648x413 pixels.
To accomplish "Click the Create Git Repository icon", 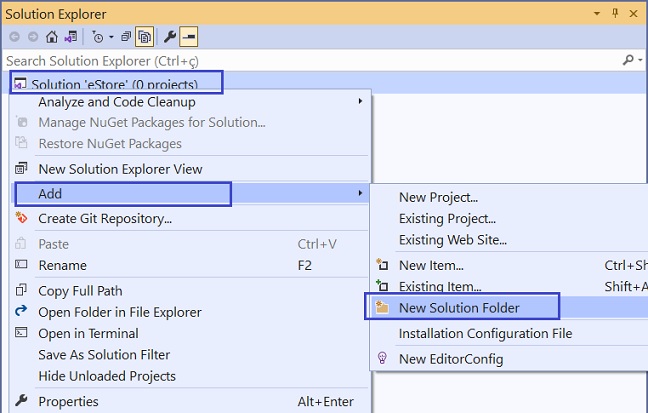I will click(x=21, y=218).
